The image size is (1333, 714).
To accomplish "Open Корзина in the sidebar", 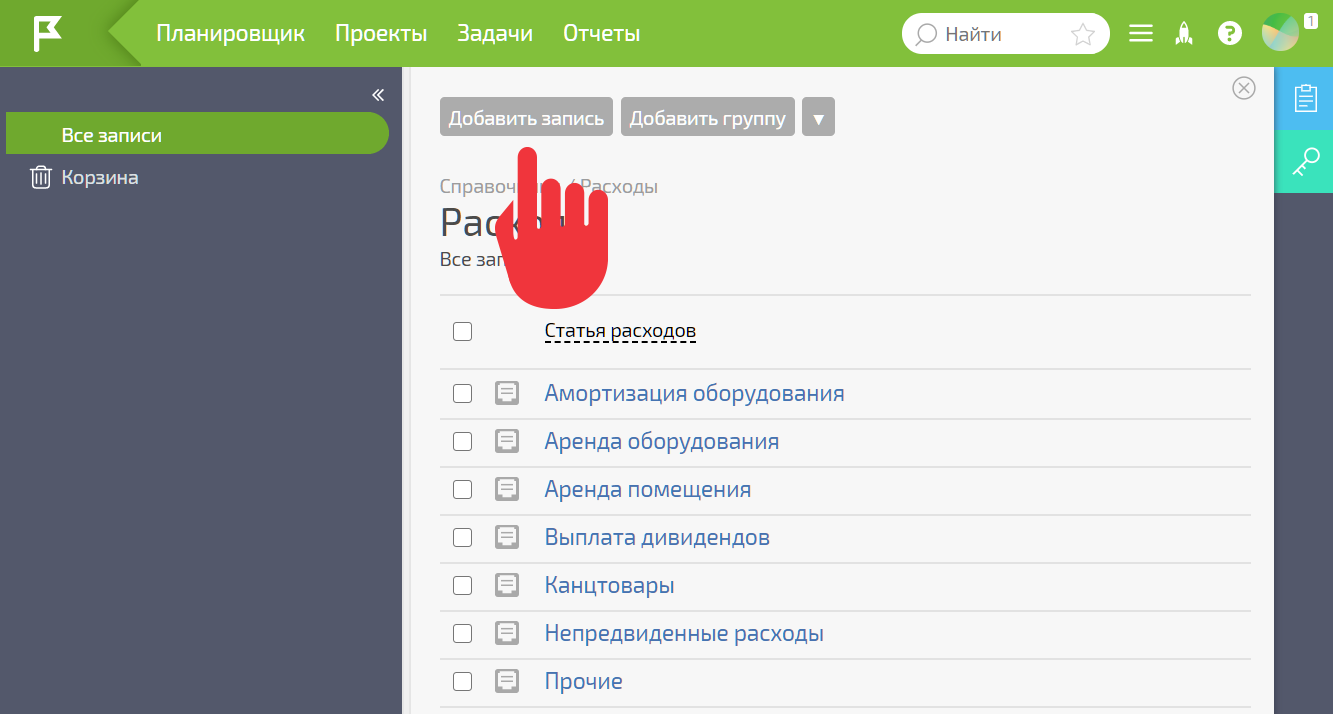I will pyautogui.click(x=100, y=177).
